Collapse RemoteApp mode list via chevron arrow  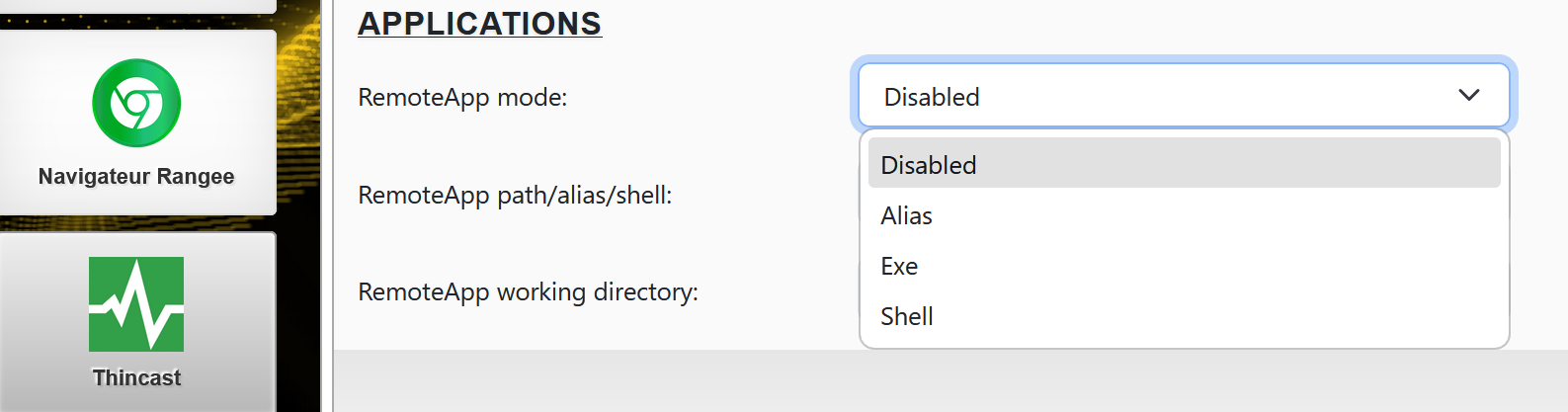1468,96
